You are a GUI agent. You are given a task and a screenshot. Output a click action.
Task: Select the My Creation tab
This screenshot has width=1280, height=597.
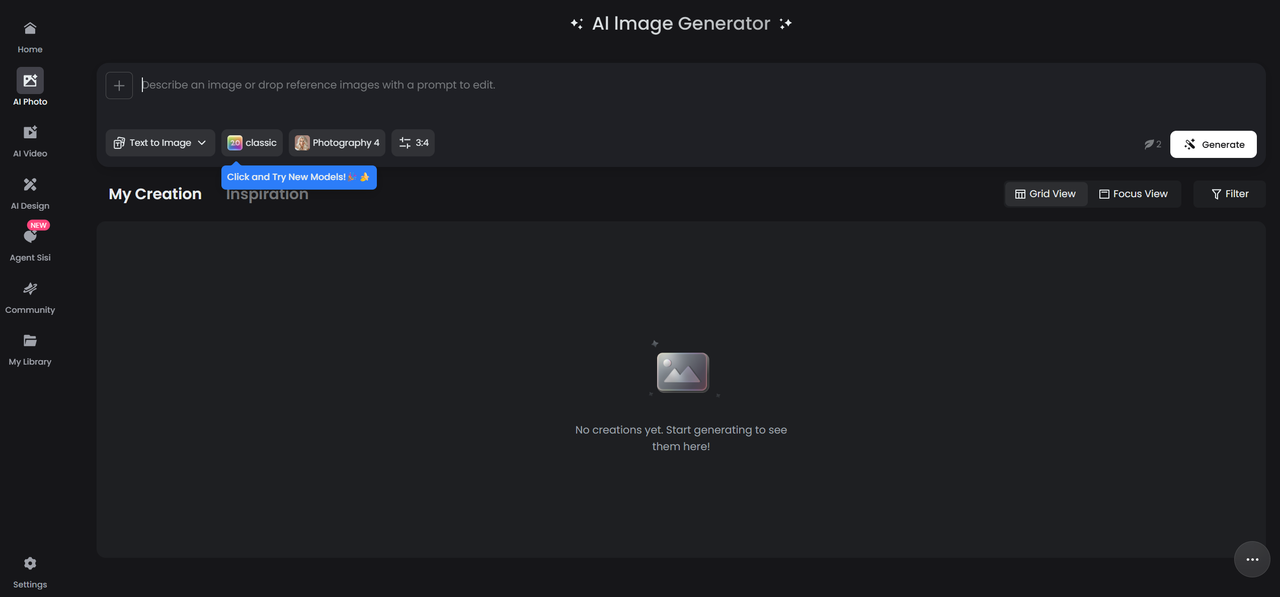pyautogui.click(x=155, y=194)
